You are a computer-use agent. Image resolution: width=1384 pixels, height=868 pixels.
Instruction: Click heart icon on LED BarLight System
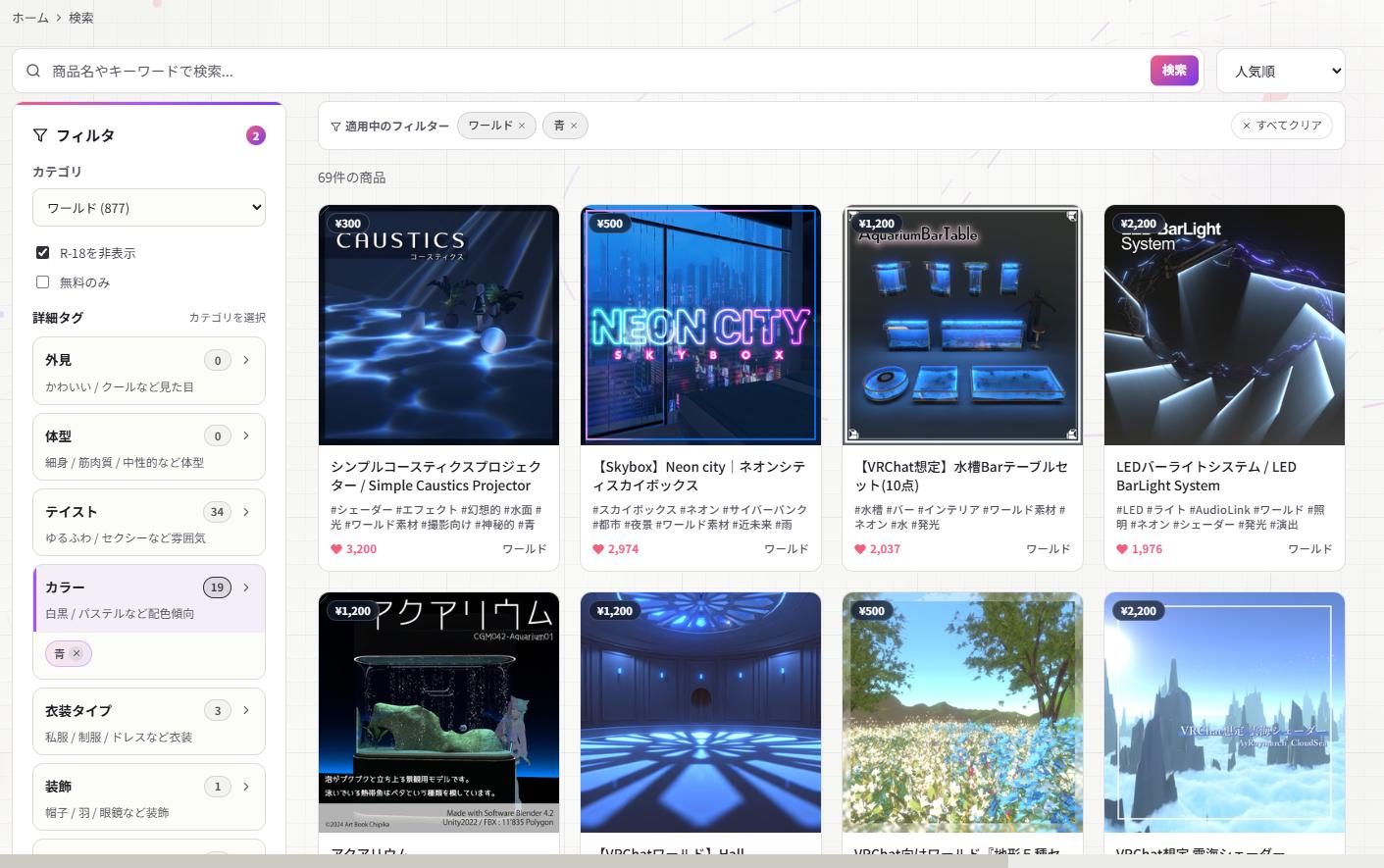1122,549
